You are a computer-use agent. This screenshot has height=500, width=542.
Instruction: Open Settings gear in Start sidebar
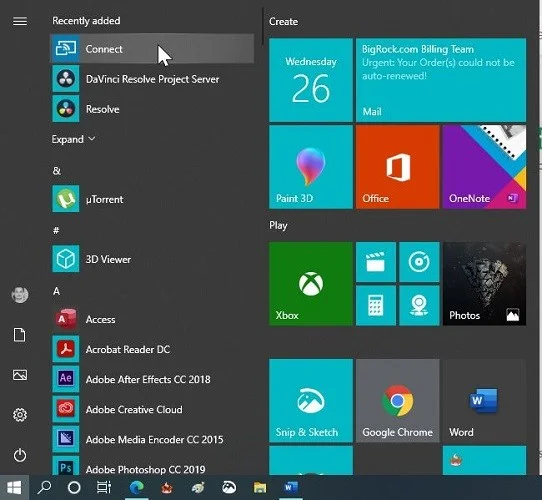tap(20, 415)
